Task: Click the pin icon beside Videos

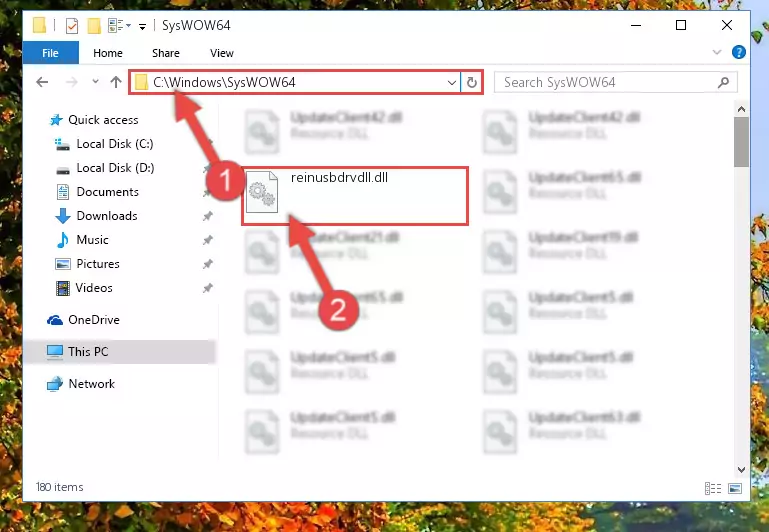Action: coord(207,288)
